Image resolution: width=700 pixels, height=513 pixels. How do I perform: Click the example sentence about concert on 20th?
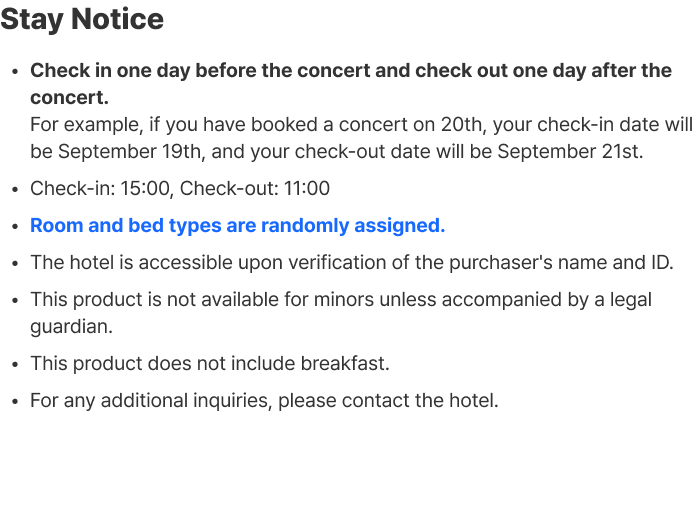tap(360, 126)
